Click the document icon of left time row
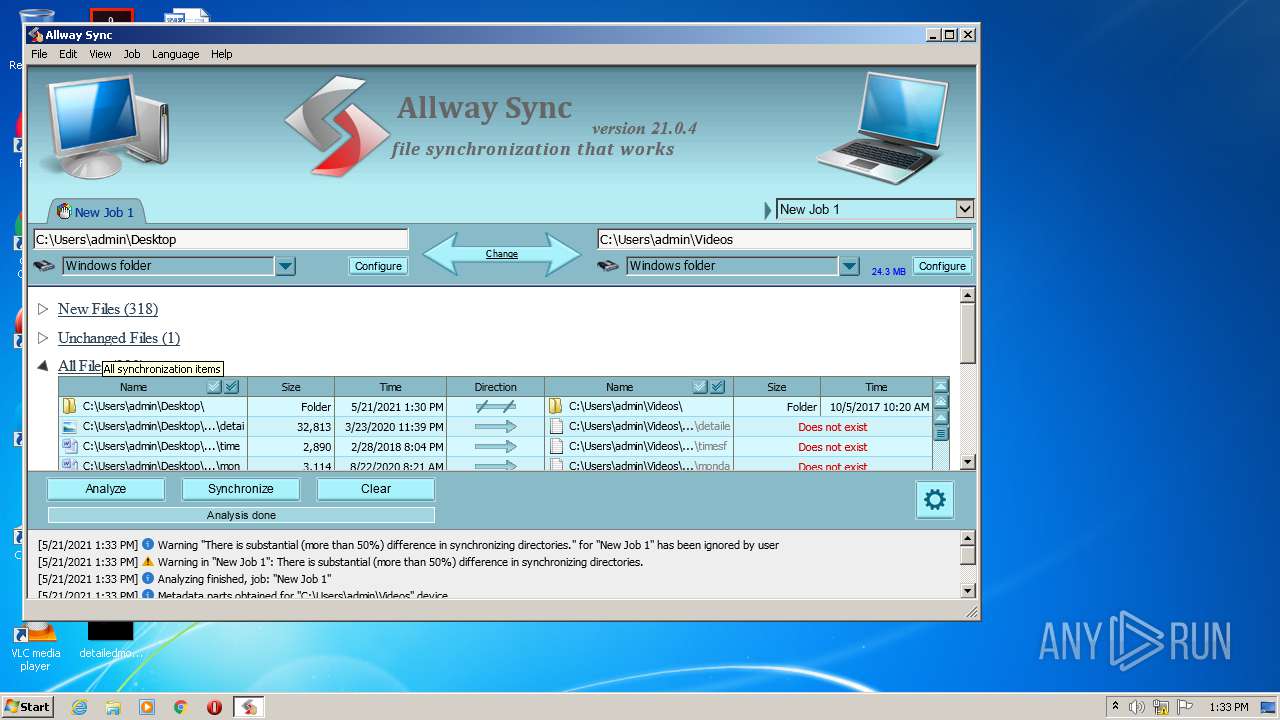This screenshot has width=1280, height=720. pyautogui.click(x=69, y=446)
